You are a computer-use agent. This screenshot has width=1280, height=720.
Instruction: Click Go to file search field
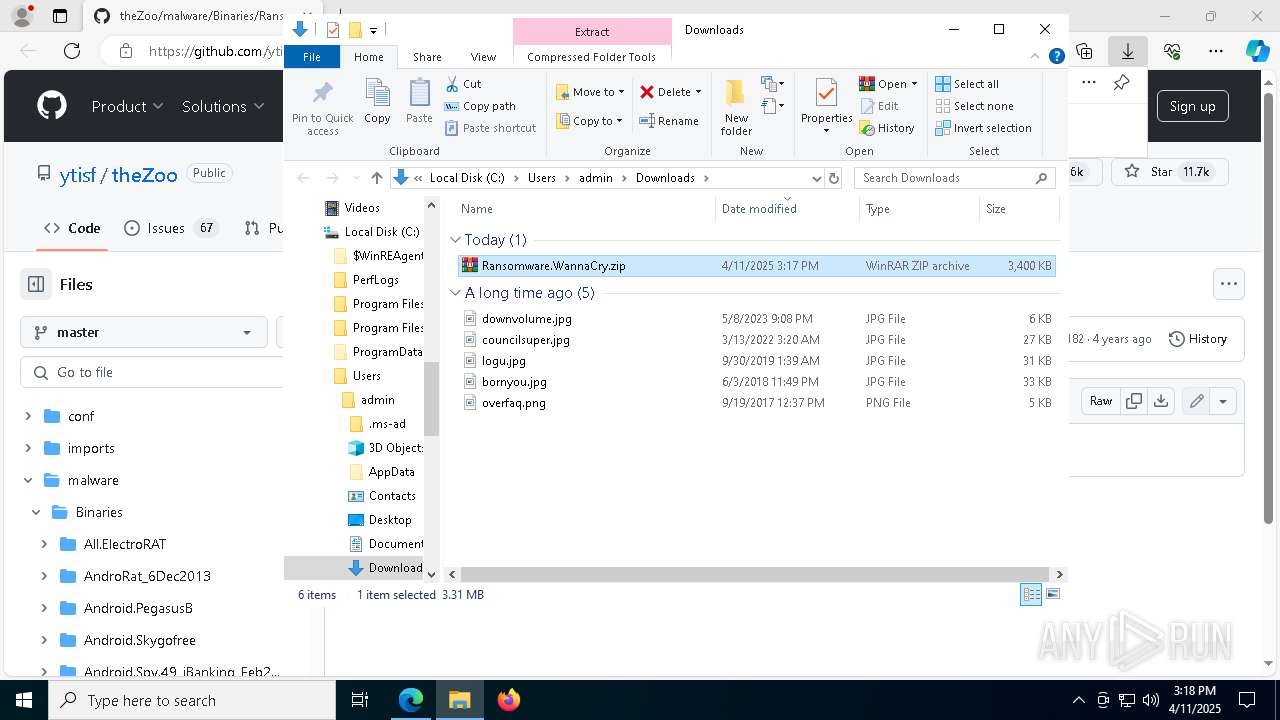click(150, 372)
